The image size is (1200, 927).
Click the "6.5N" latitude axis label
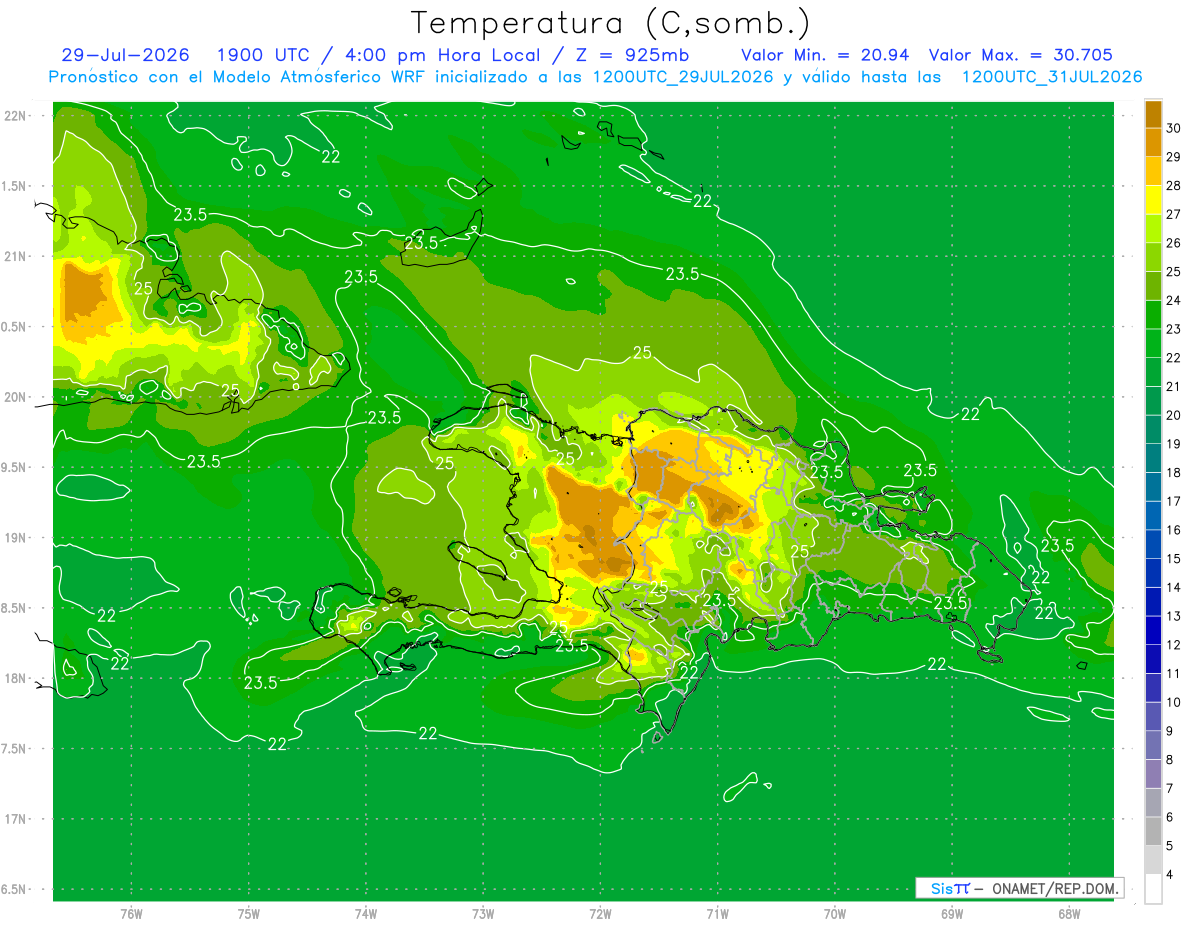[x=14, y=890]
